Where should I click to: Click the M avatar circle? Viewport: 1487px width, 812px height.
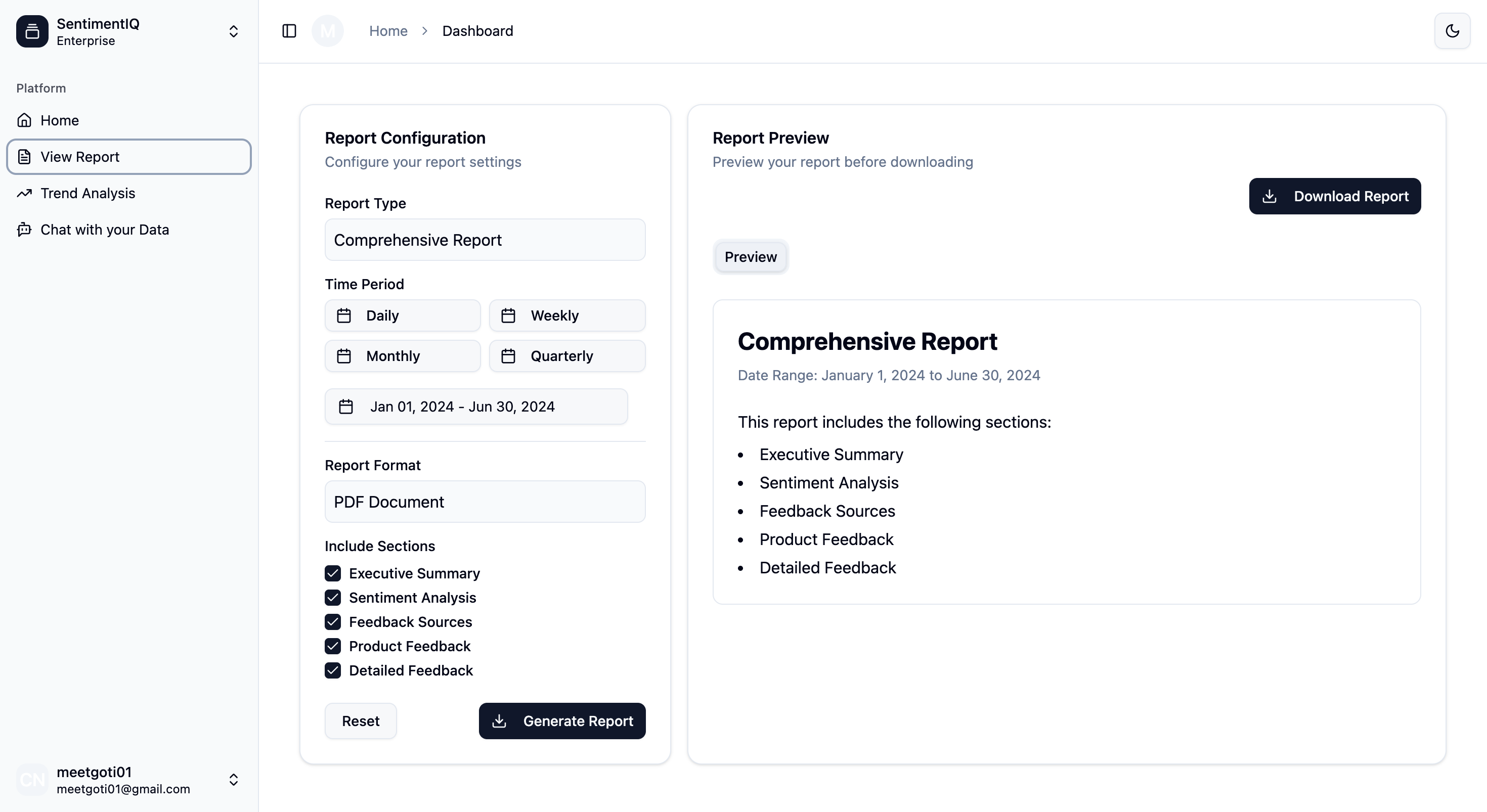327,31
